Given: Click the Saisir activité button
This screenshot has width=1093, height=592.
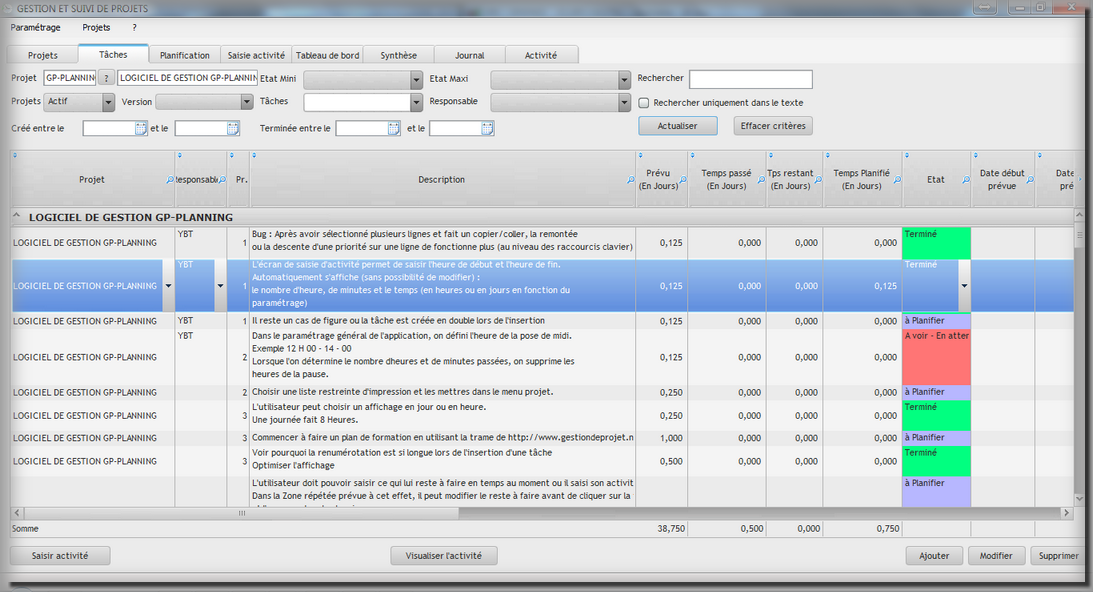Looking at the screenshot, I should 60,556.
